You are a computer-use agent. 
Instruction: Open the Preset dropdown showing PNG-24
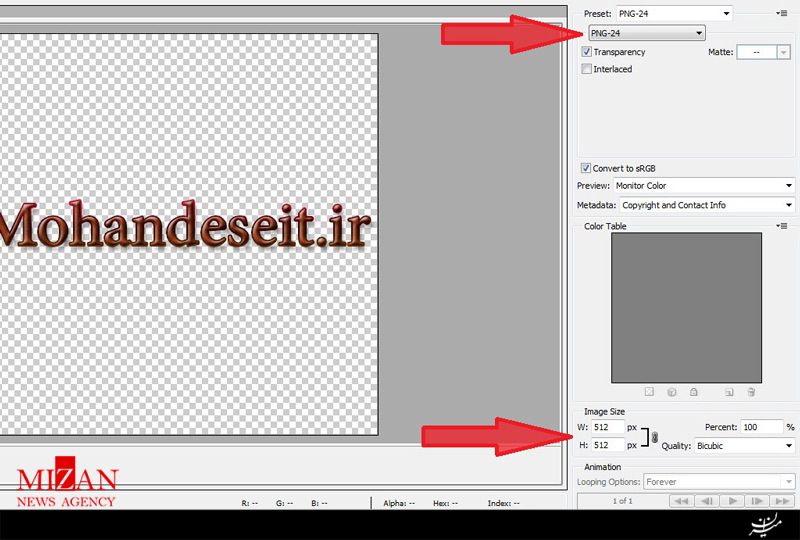(x=674, y=14)
